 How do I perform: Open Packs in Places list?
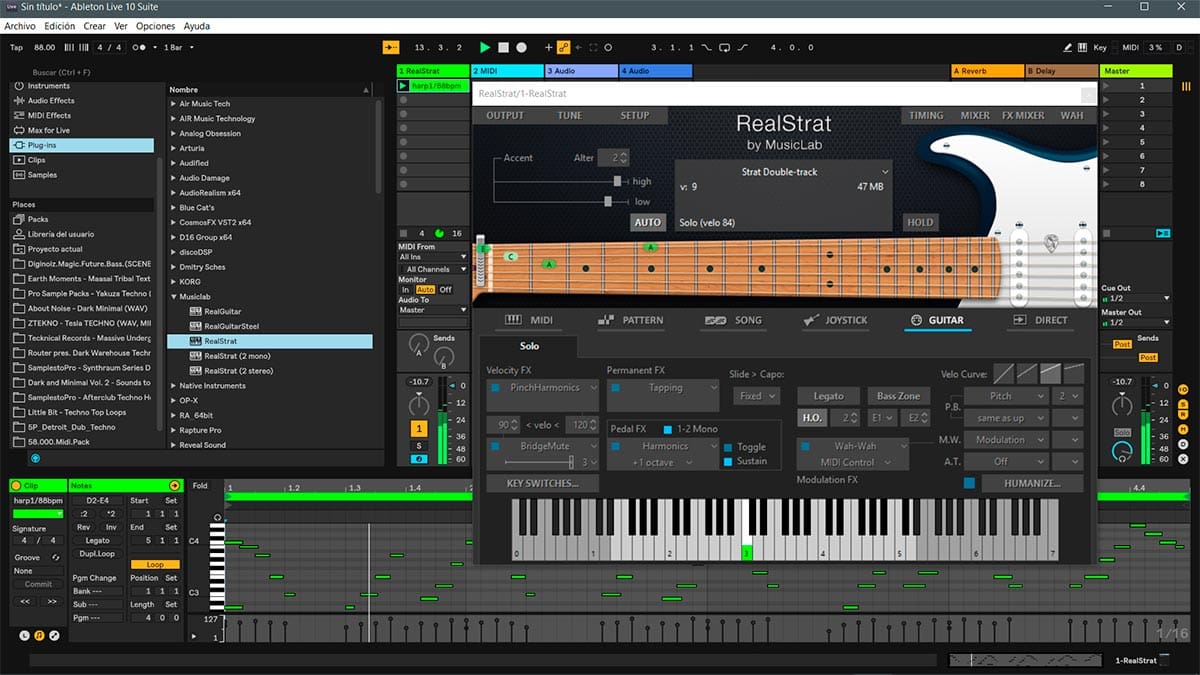pos(82,219)
